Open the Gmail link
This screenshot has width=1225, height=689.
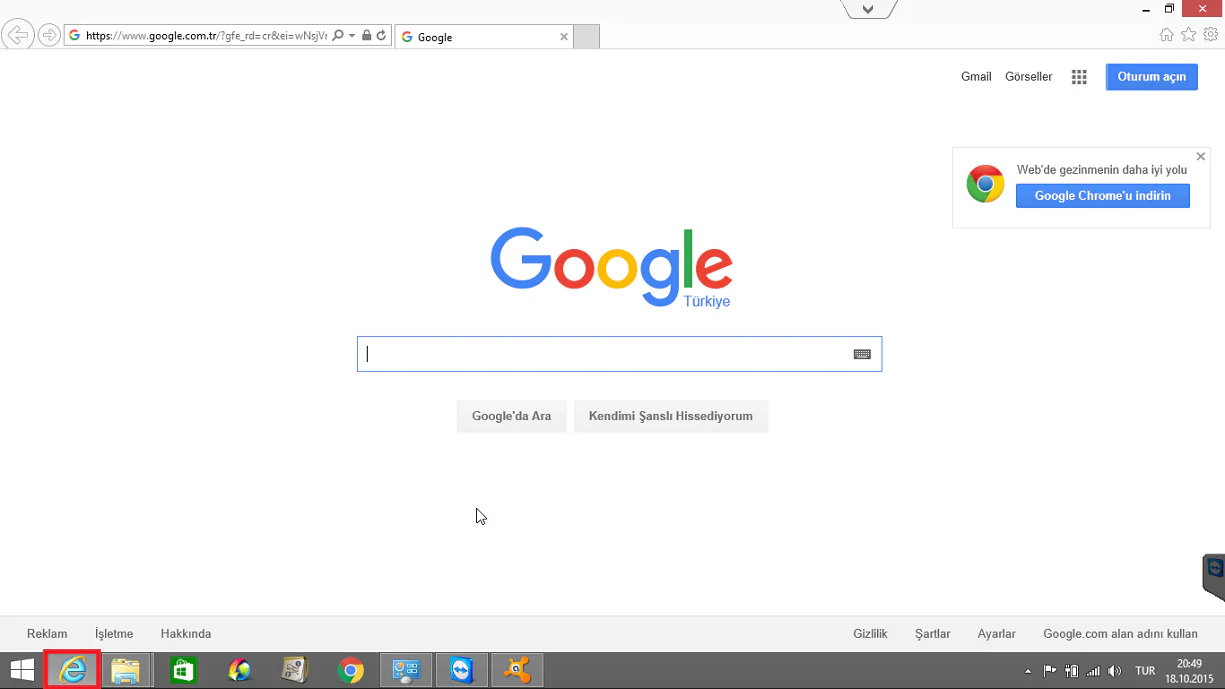pyautogui.click(x=976, y=77)
